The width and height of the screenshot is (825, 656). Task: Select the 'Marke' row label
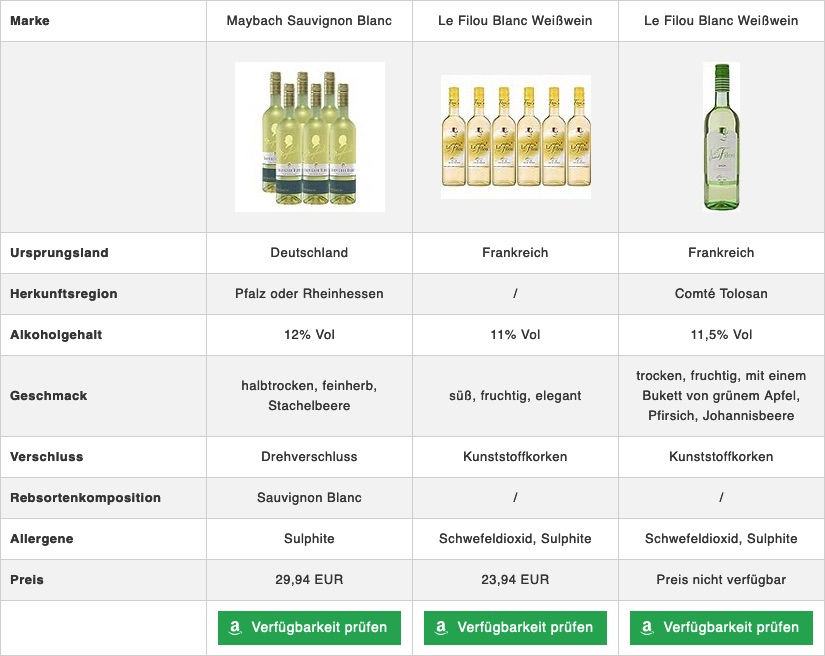point(30,21)
